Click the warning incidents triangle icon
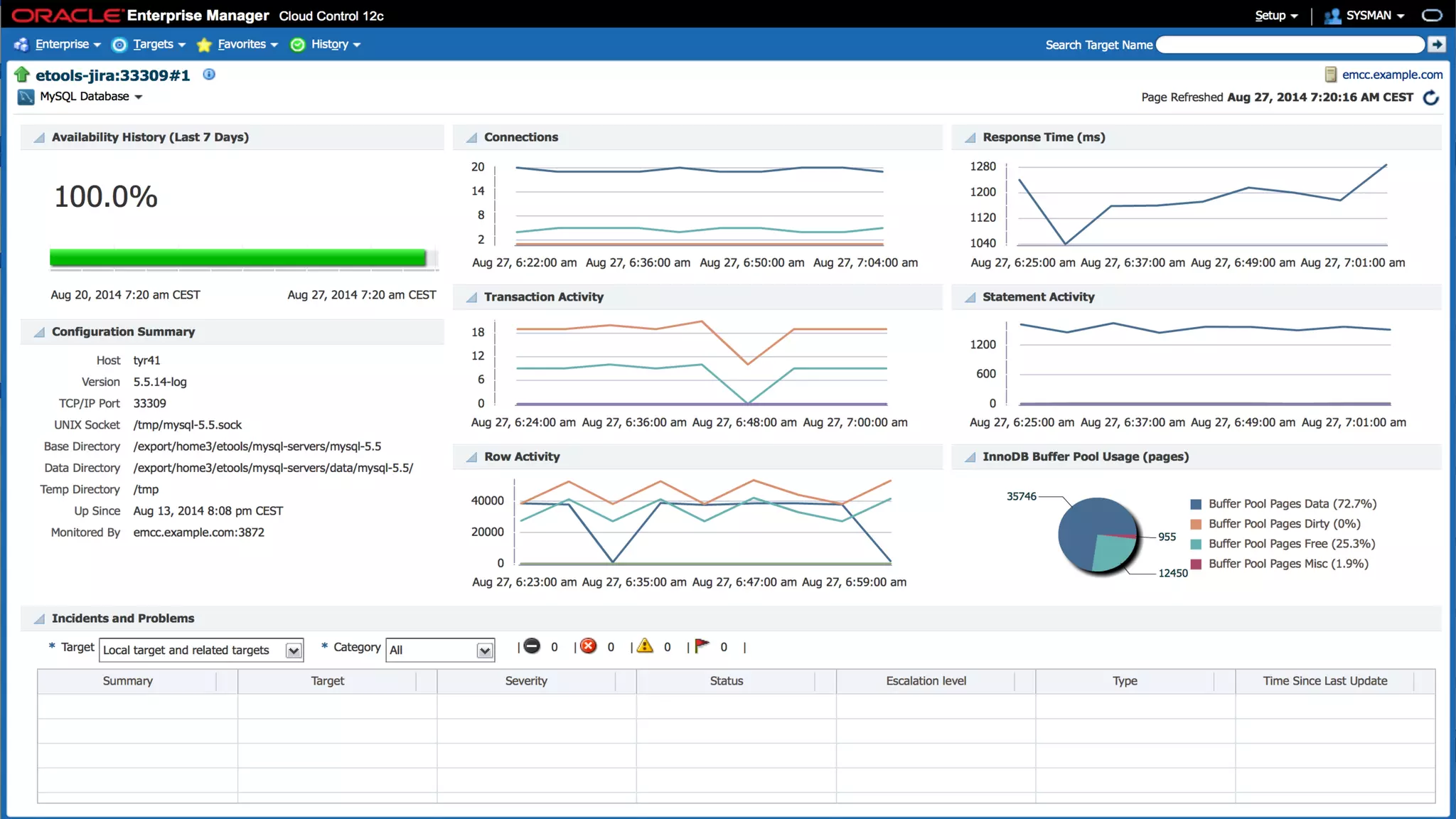Image resolution: width=1456 pixels, height=819 pixels. point(645,646)
